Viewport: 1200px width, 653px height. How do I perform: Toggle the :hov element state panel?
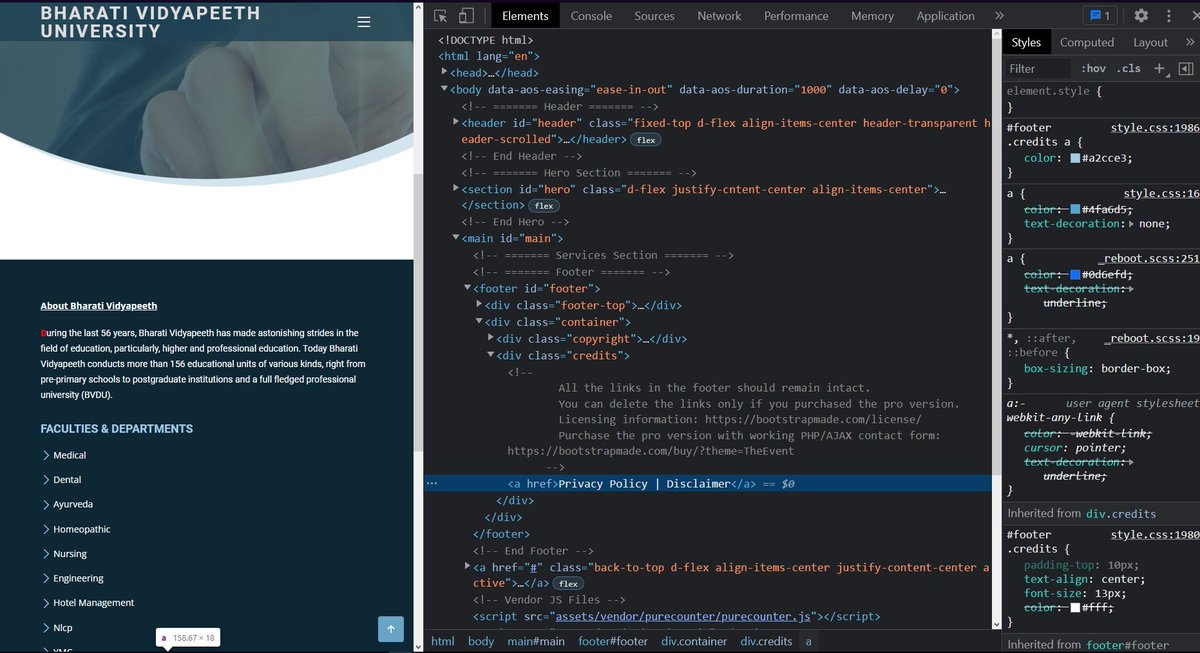pyautogui.click(x=1093, y=69)
